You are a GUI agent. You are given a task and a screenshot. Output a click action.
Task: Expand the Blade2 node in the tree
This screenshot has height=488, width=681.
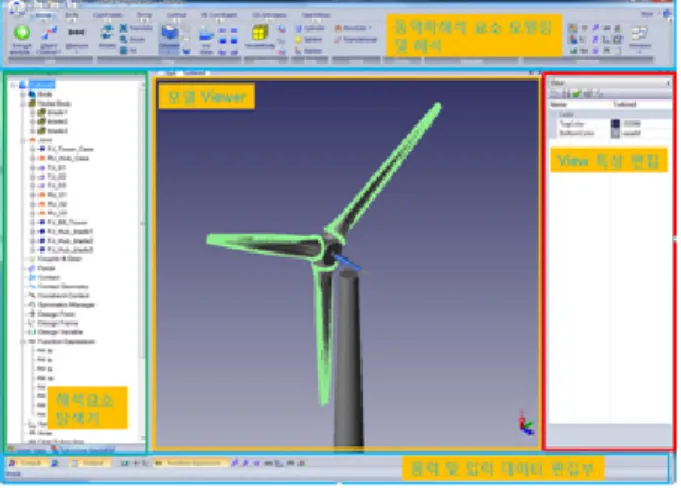coord(32,122)
